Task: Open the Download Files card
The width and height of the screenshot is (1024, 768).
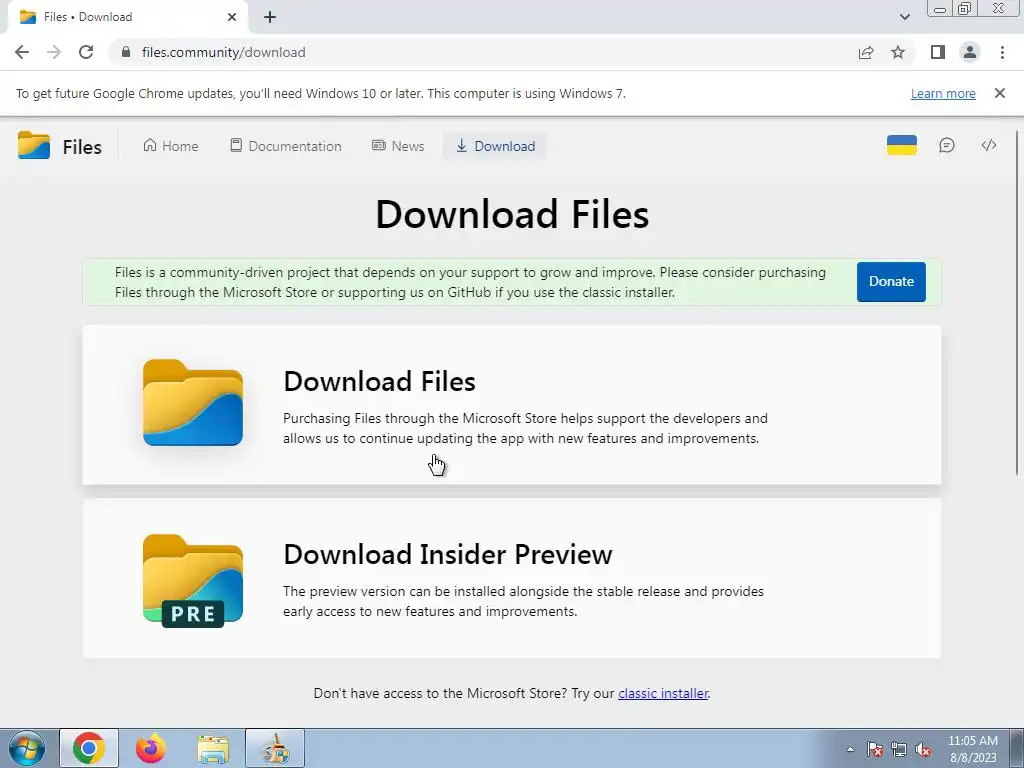Action: (x=512, y=405)
